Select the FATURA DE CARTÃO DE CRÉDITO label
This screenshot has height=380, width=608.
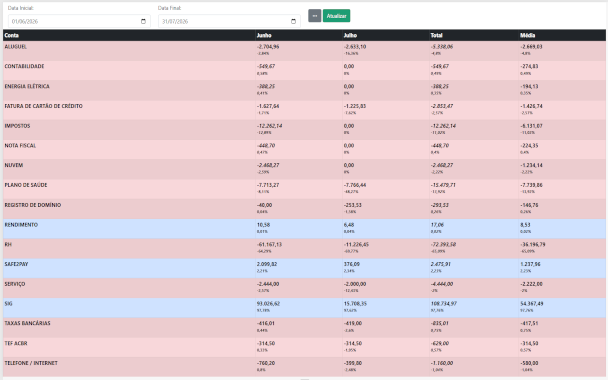click(43, 106)
